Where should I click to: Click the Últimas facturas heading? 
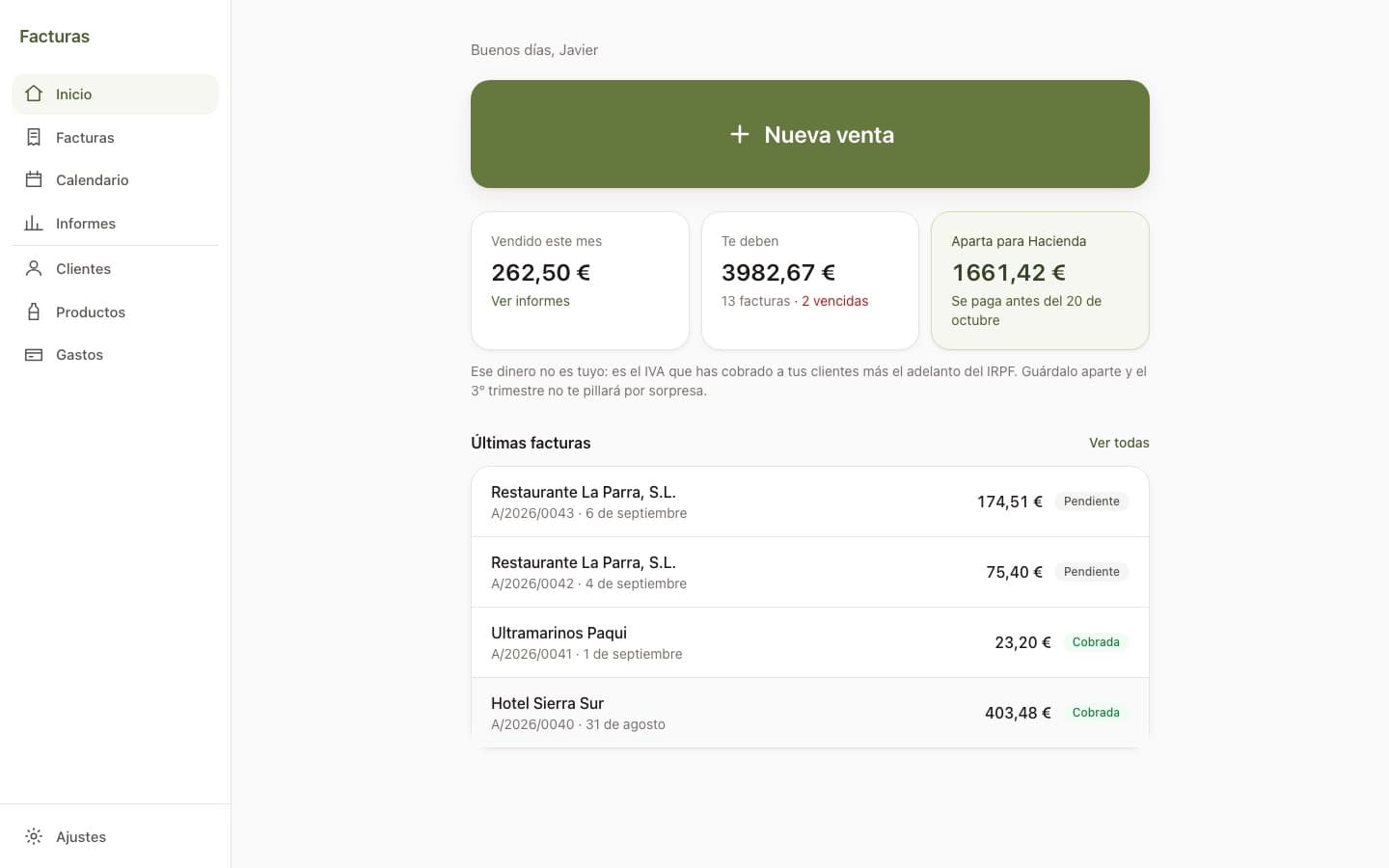(531, 443)
